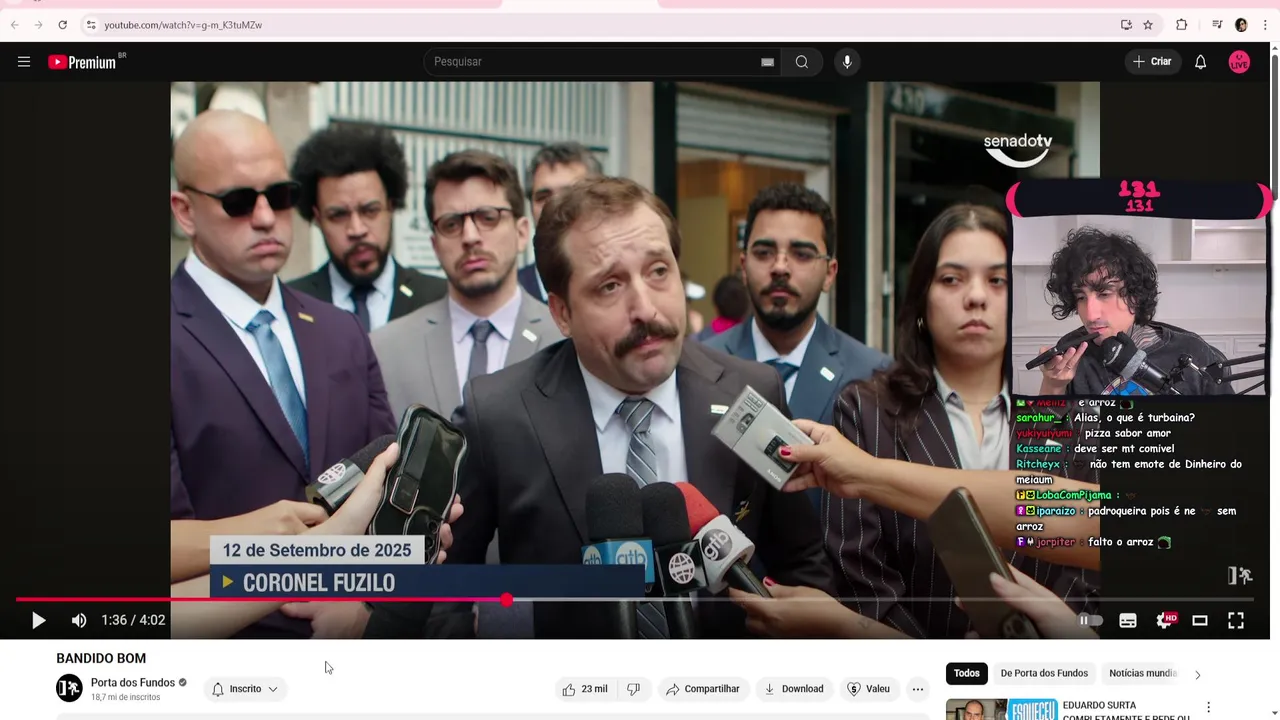Open the Chrome profile avatar
The image size is (1280, 720).
[x=1241, y=25]
